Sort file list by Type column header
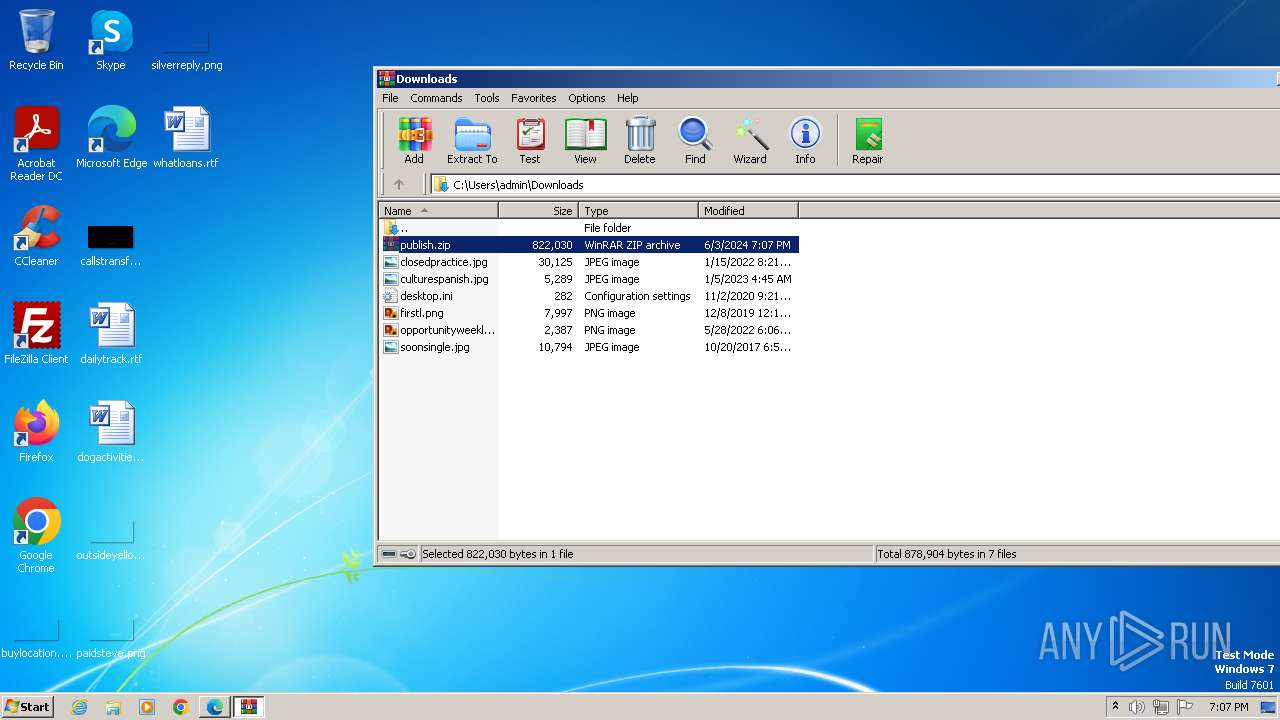This screenshot has height=720, width=1280. click(x=638, y=210)
